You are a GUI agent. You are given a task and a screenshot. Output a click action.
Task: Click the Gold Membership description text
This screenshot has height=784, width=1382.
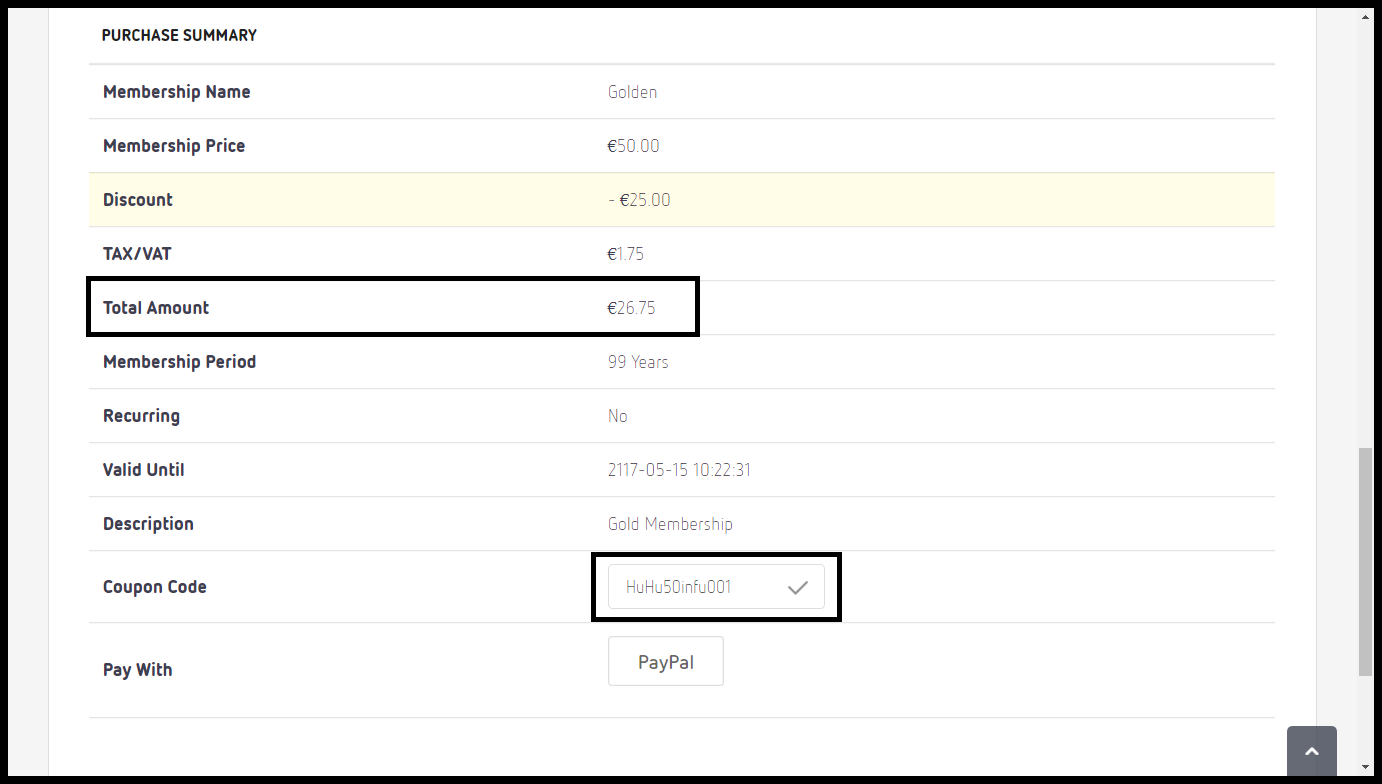670,524
